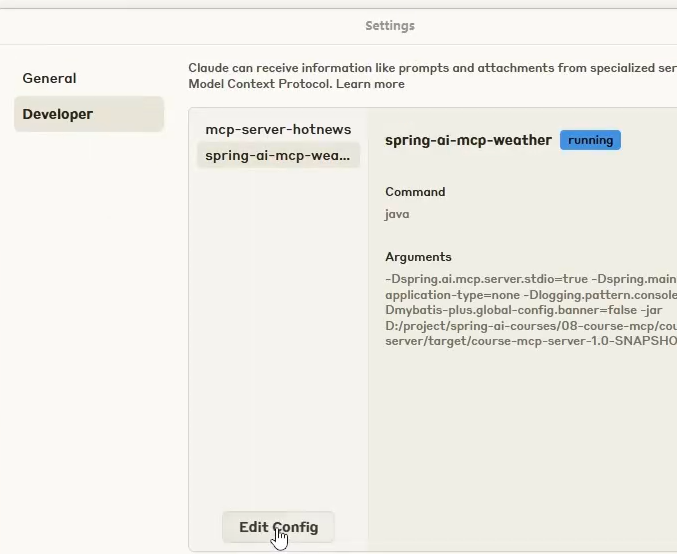Image resolution: width=677 pixels, height=554 pixels.
Task: Follow the Learn more link
Action: [370, 84]
